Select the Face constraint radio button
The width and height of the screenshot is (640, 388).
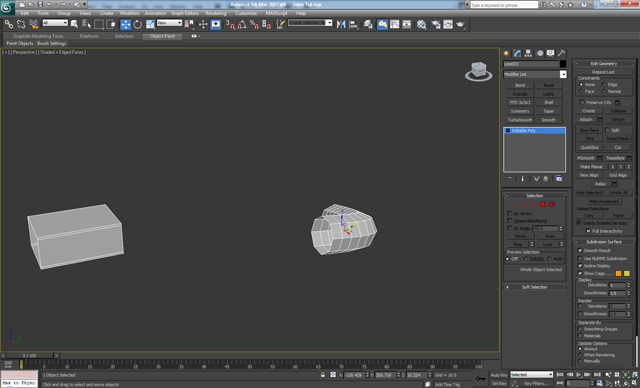pos(581,91)
